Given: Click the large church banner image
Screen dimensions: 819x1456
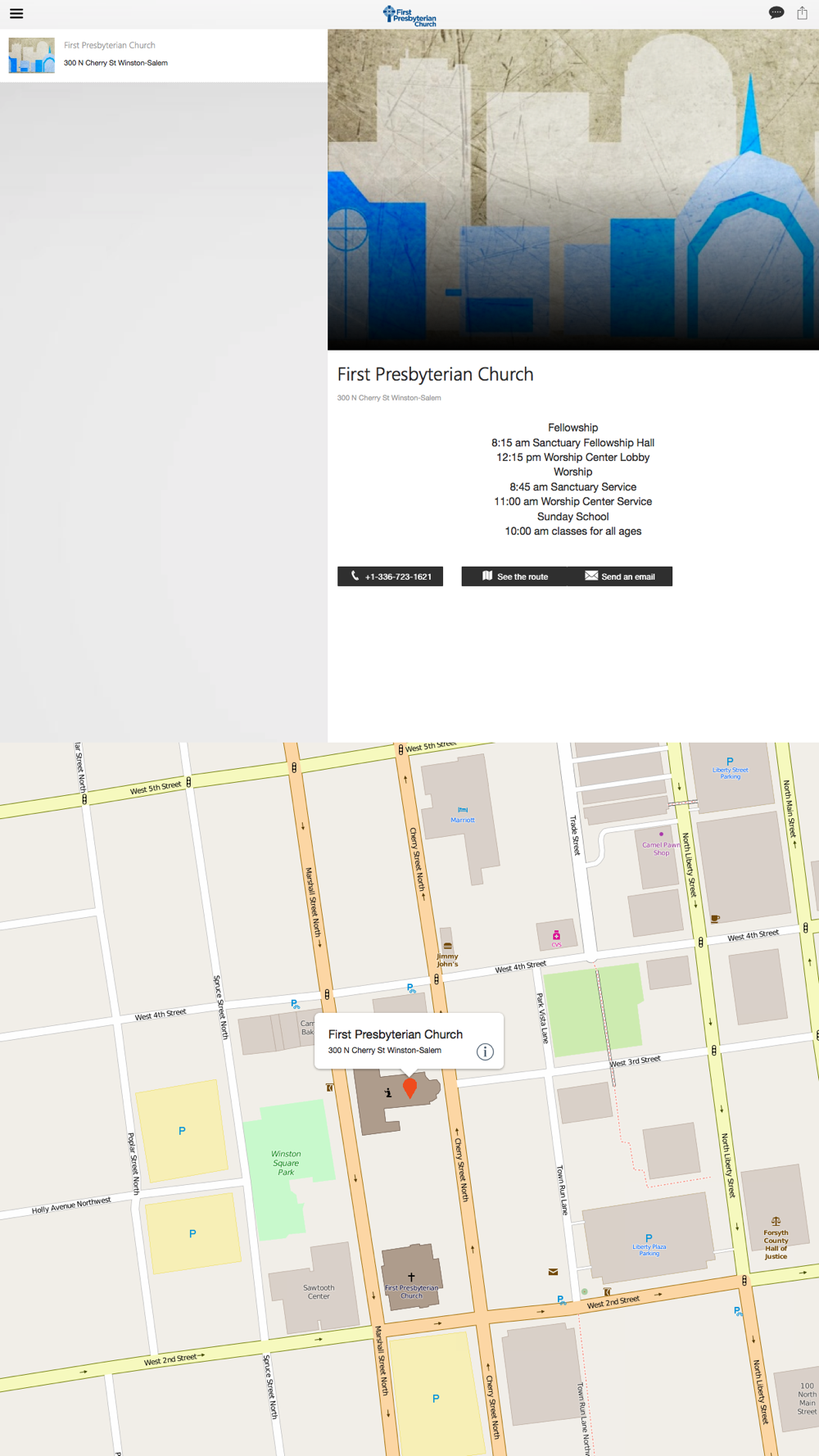Looking at the screenshot, I should coord(573,190).
